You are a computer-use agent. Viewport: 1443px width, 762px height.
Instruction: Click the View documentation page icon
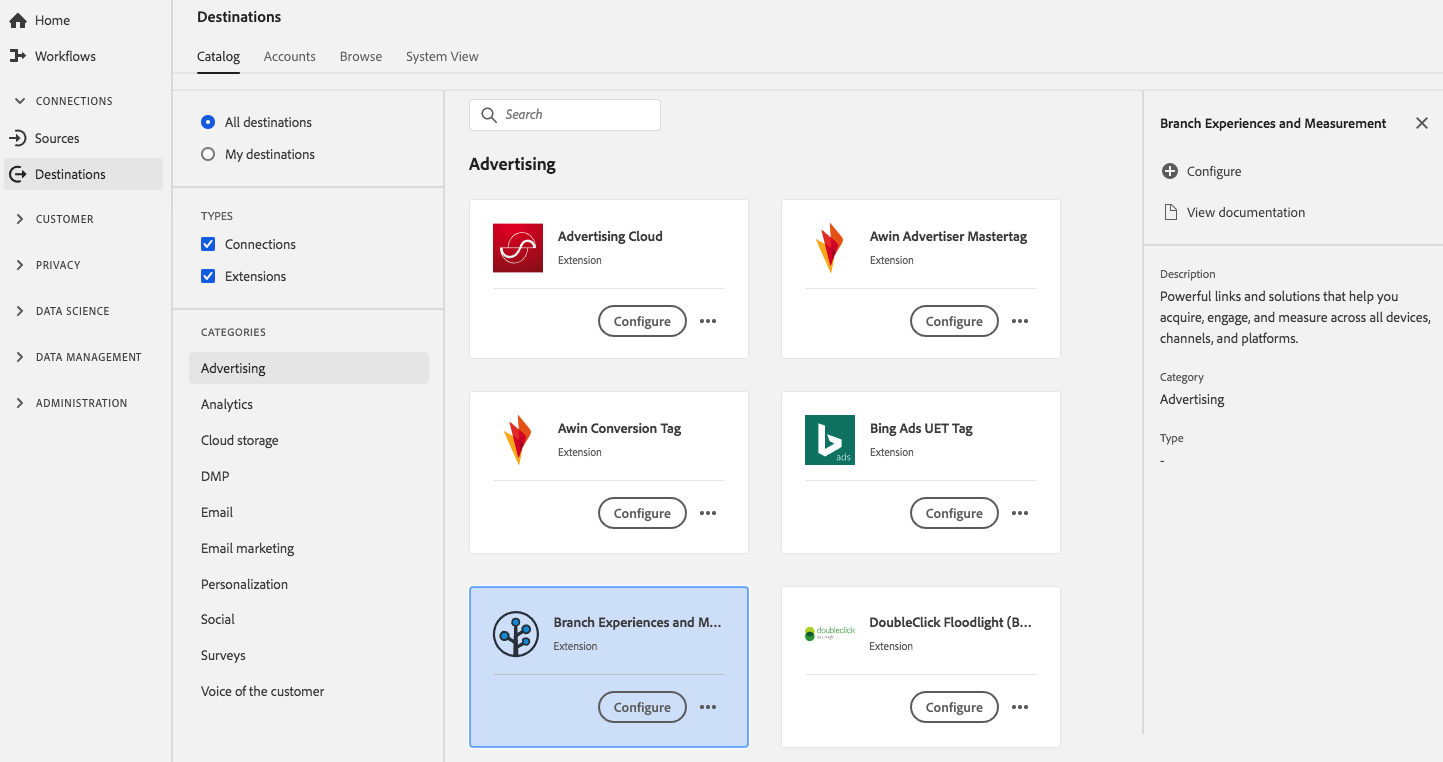pyautogui.click(x=1170, y=212)
